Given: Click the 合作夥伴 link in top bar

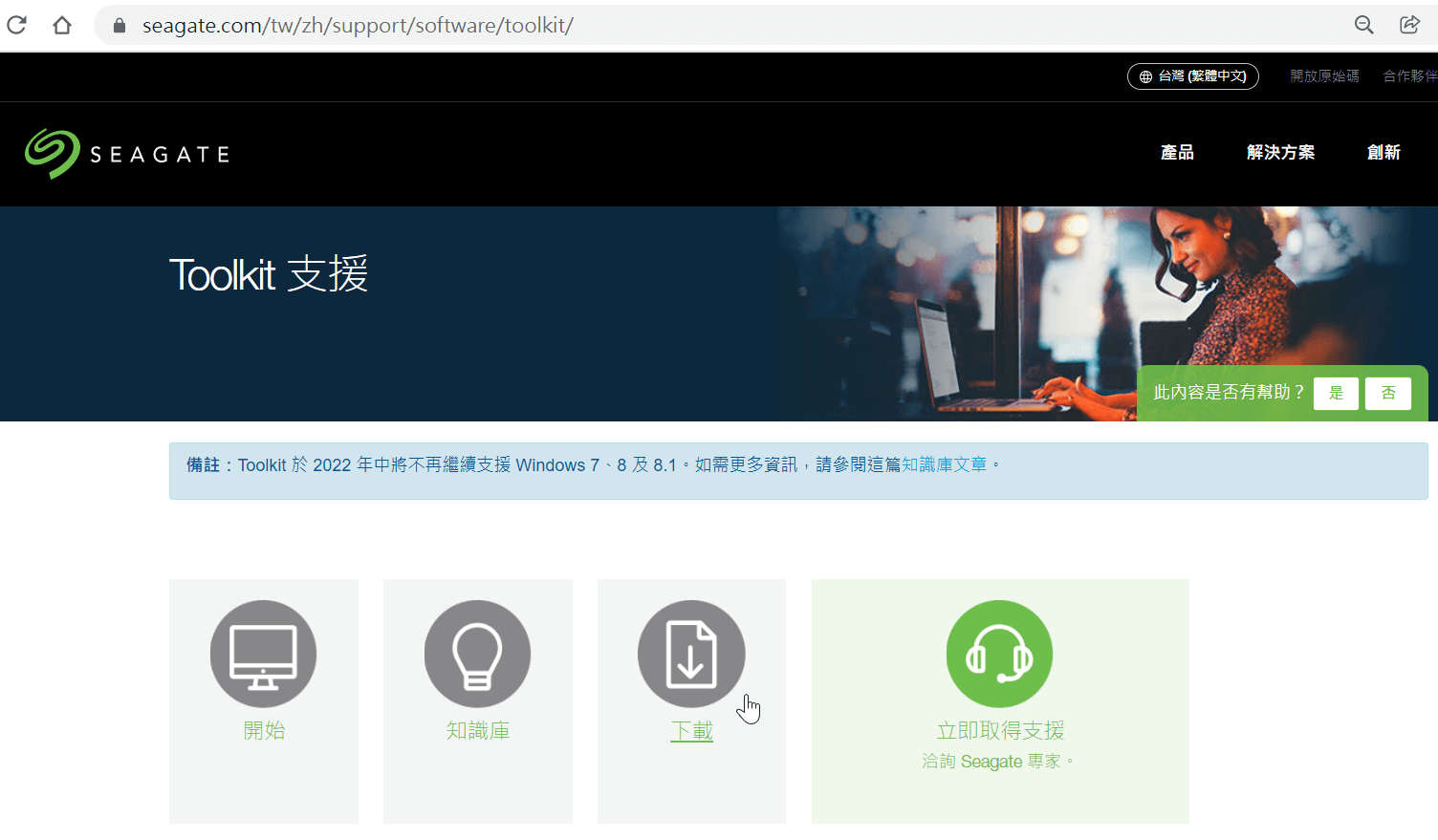Looking at the screenshot, I should click(1410, 76).
